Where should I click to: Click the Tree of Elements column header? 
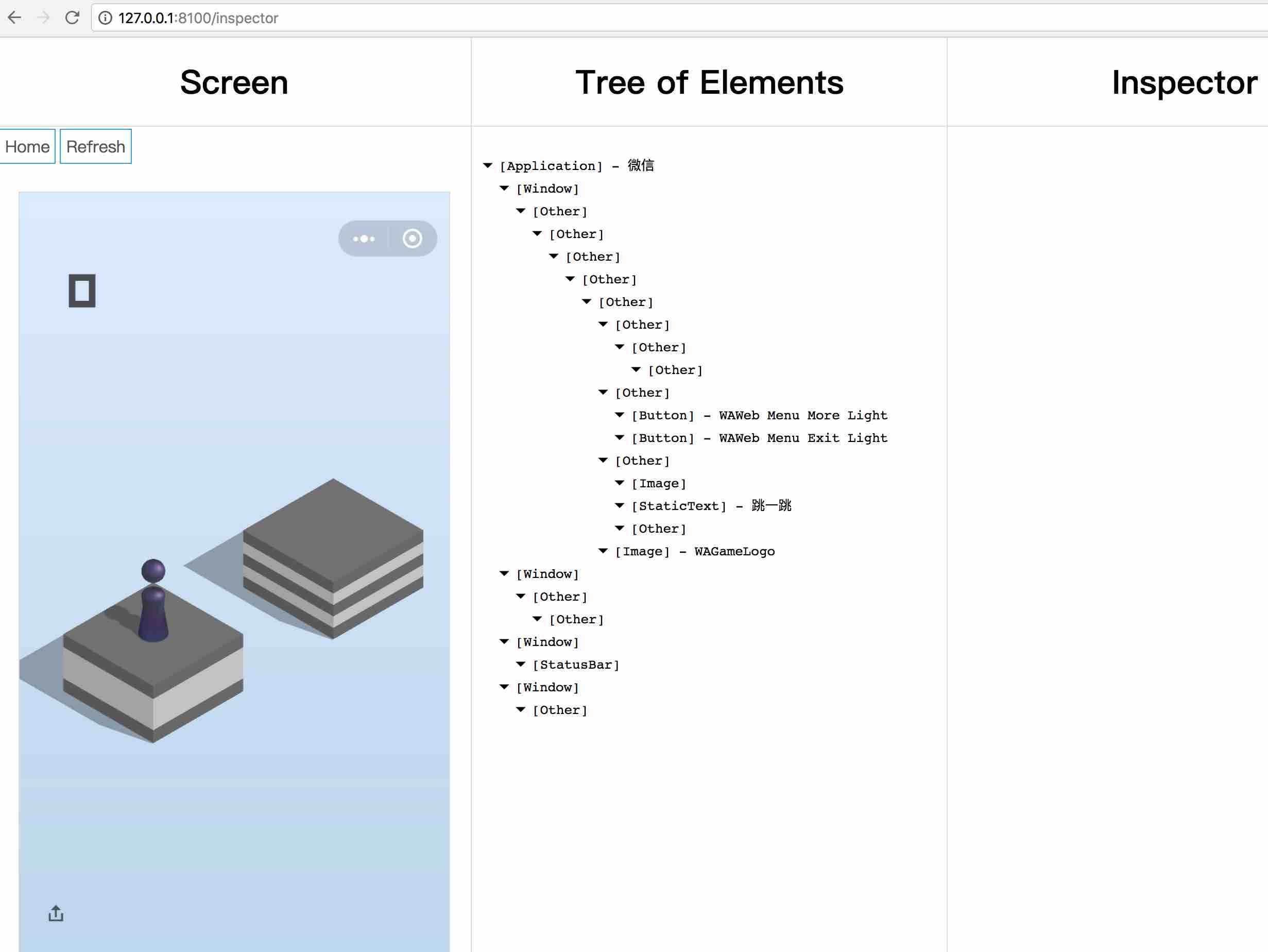710,82
